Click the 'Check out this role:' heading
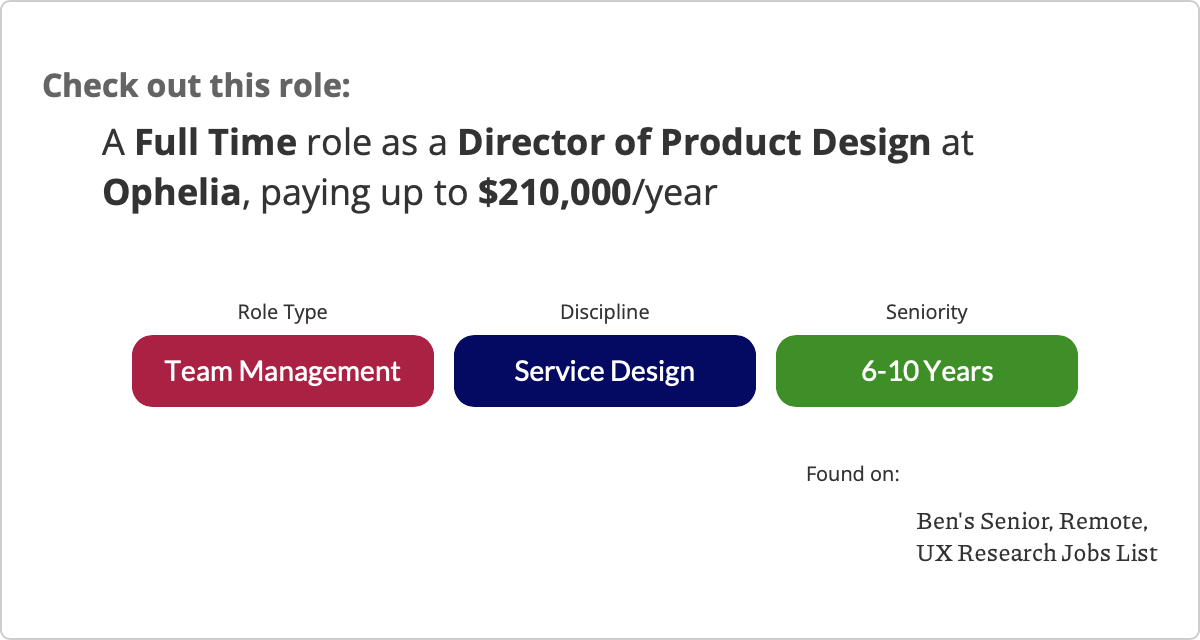The width and height of the screenshot is (1200, 640). (196, 85)
